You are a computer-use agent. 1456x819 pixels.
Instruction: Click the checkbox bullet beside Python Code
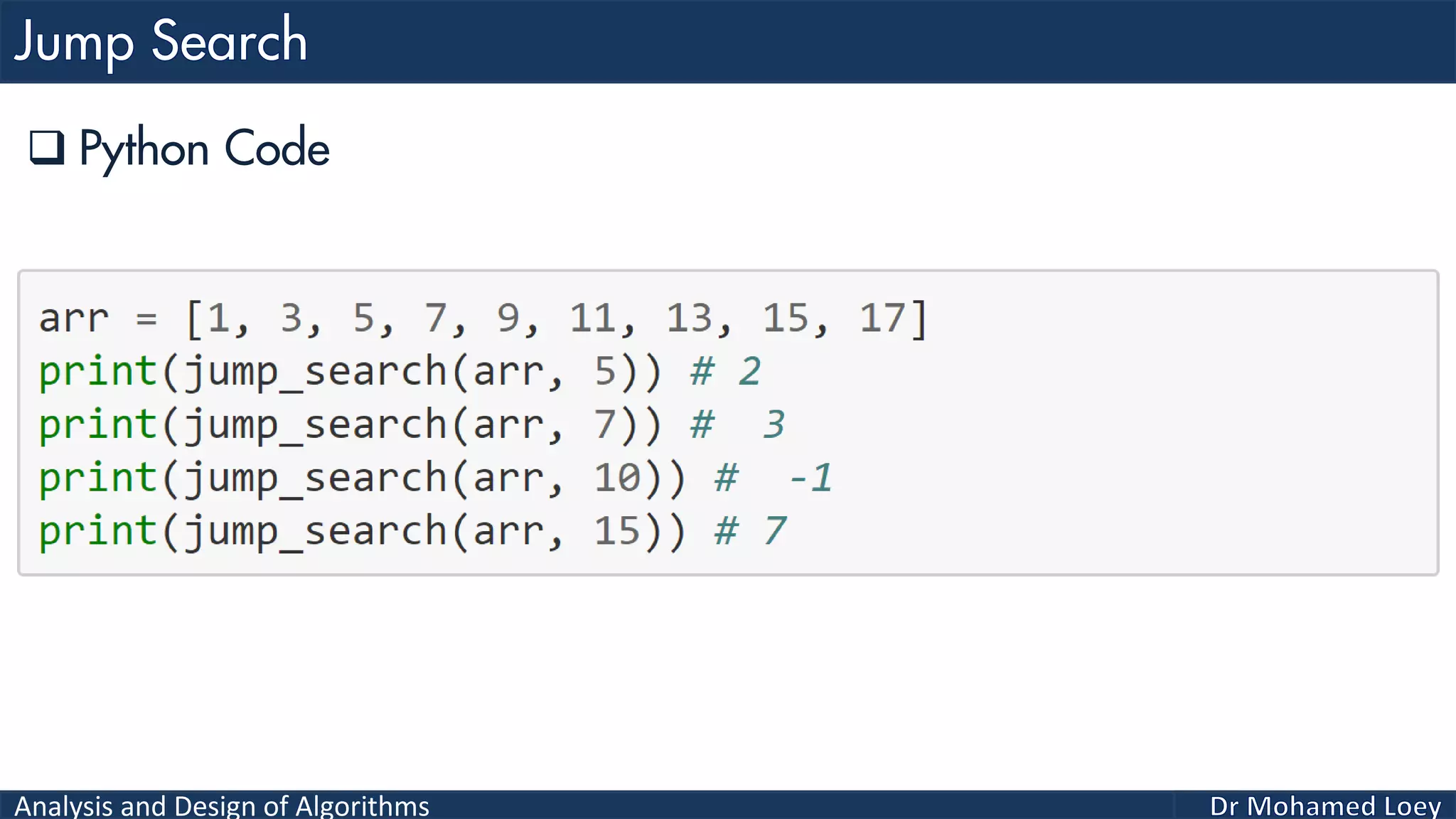tap(47, 148)
